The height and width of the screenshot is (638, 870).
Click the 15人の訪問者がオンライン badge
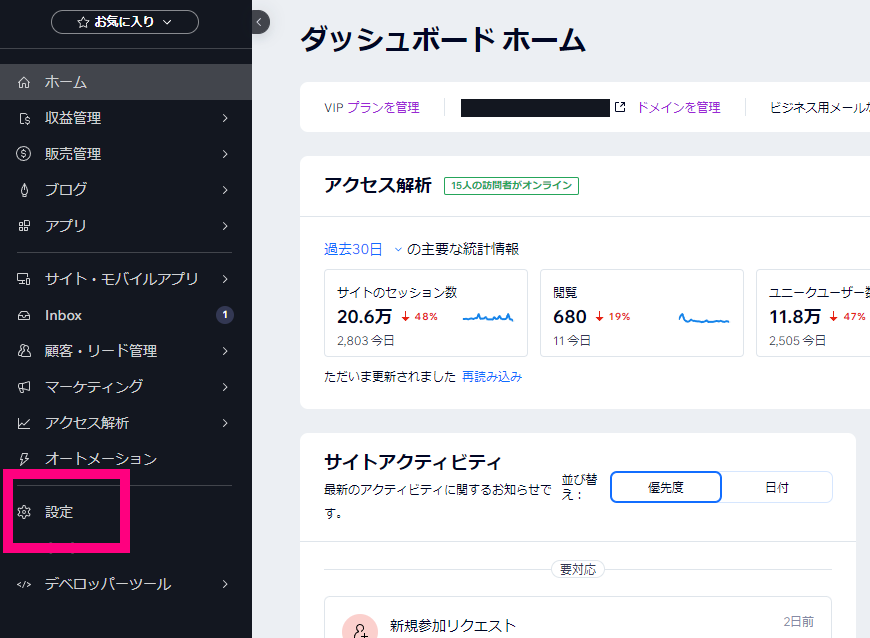[x=511, y=186]
